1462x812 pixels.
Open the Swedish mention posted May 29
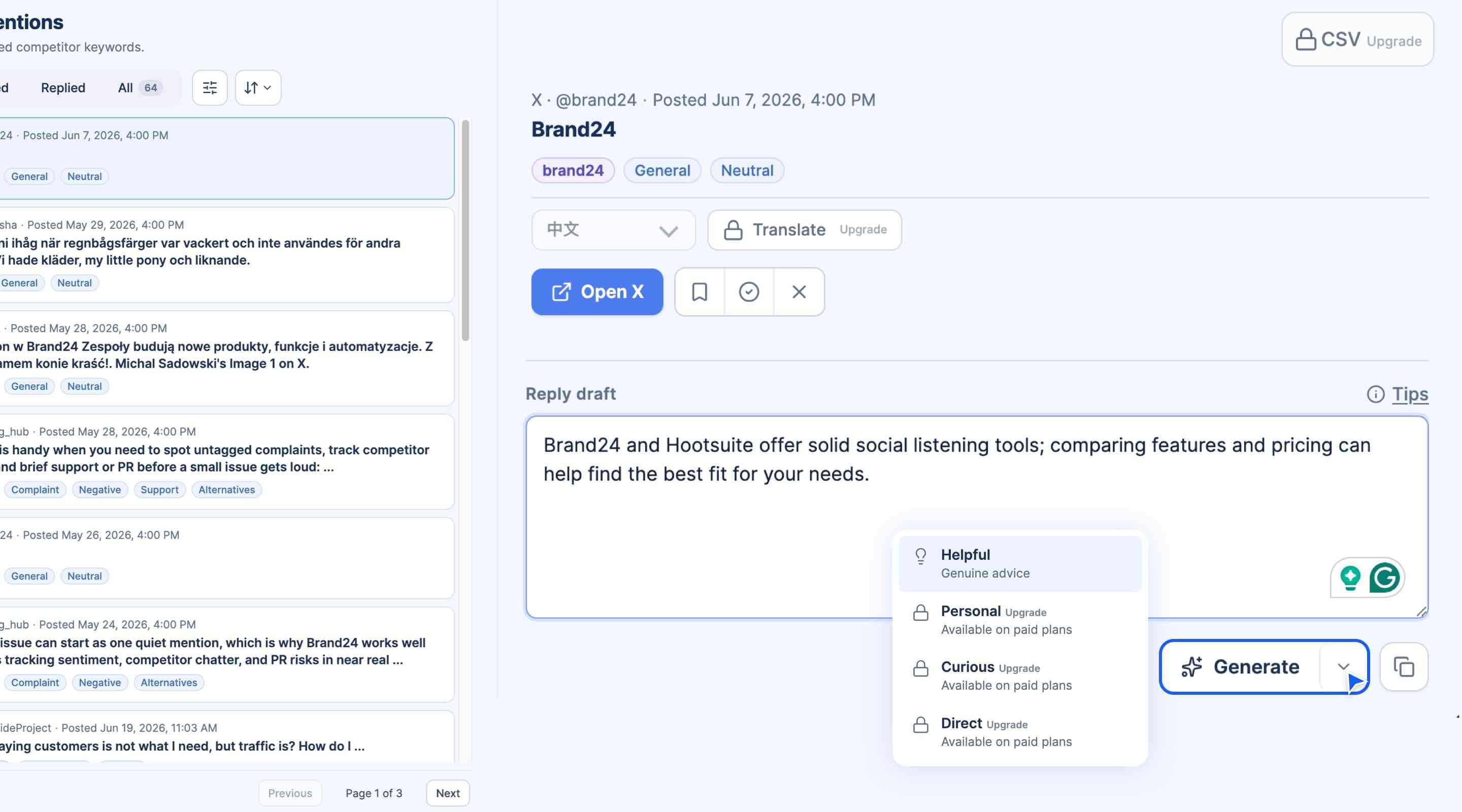(x=227, y=255)
